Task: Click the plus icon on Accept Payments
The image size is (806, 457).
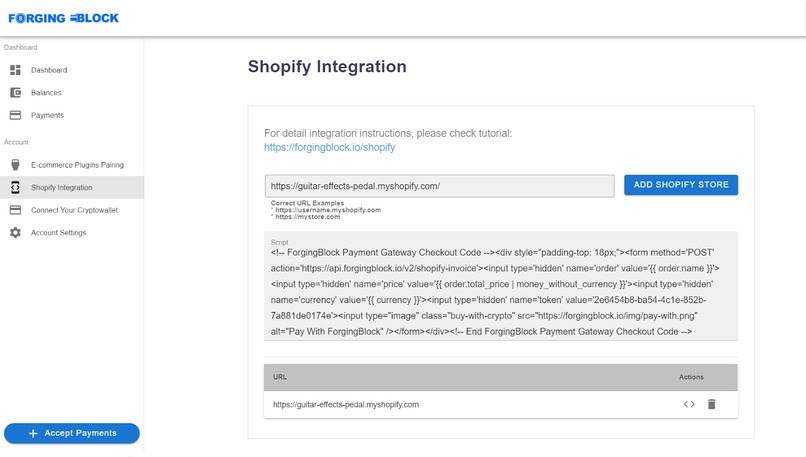Action: point(33,433)
